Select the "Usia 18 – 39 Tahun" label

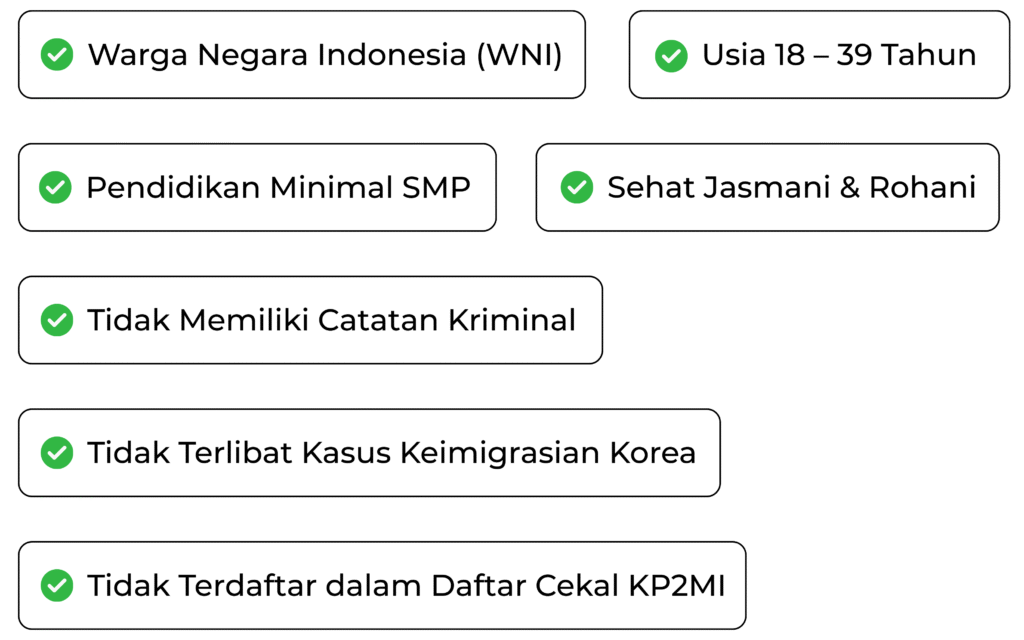[x=838, y=54]
